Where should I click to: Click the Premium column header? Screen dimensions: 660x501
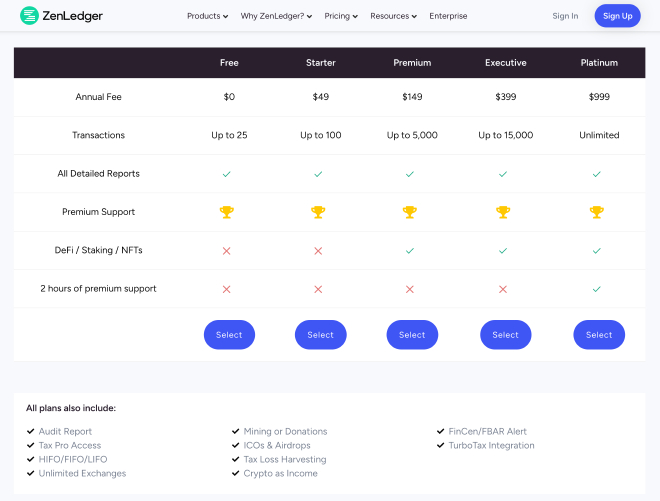click(412, 63)
